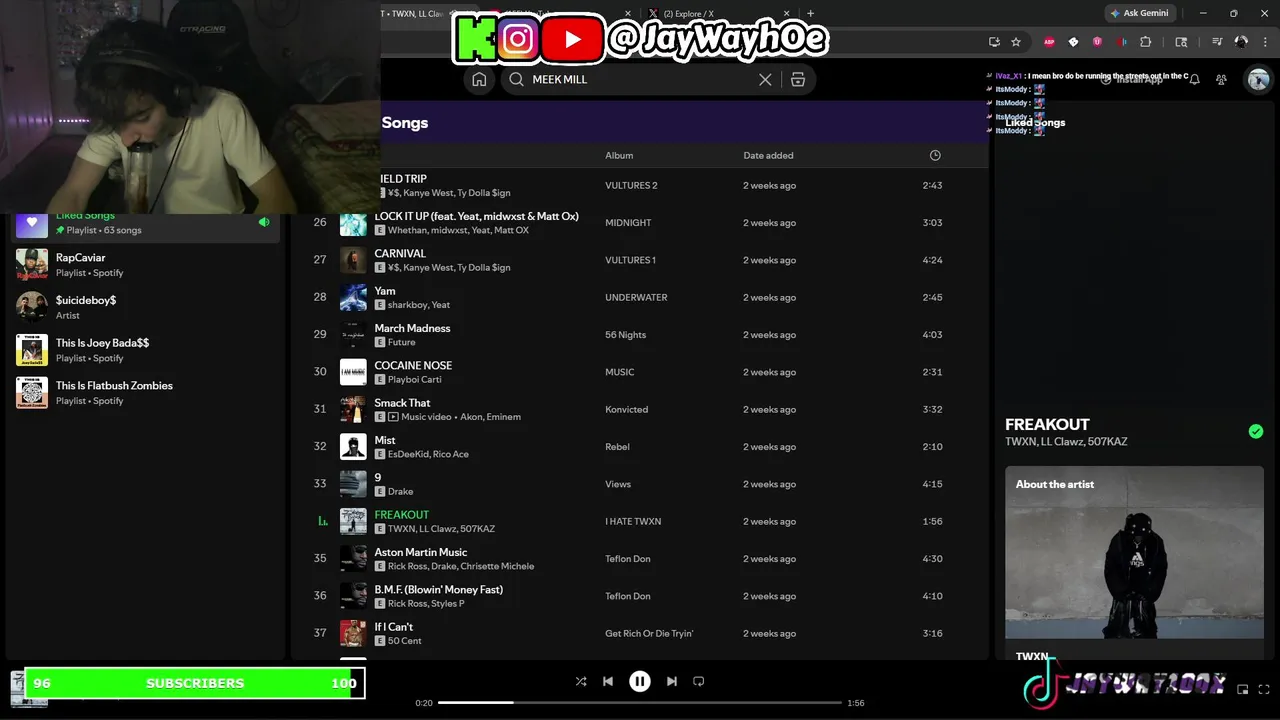The image size is (1280, 720).
Task: Open MIDNIGHT album link
Action: click(x=628, y=223)
